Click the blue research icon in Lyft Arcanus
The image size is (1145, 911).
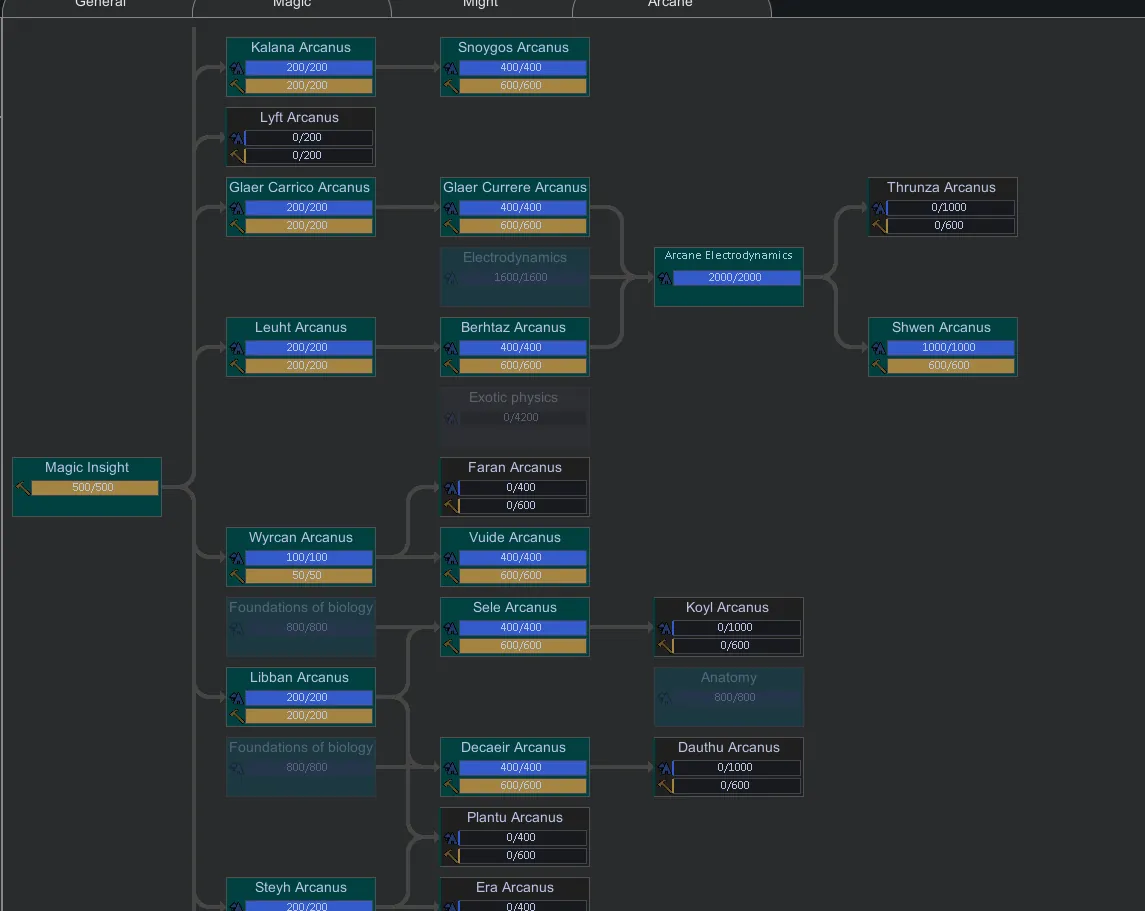tap(236, 138)
